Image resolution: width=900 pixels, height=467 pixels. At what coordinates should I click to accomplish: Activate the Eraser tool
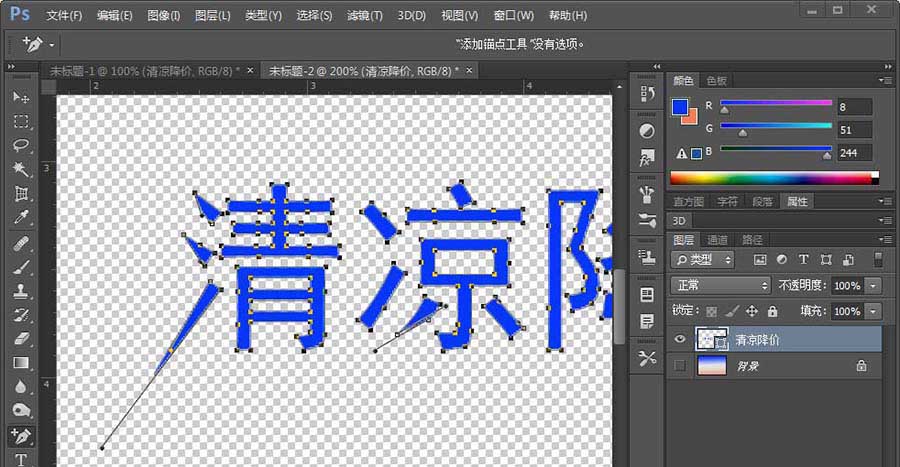[21, 339]
